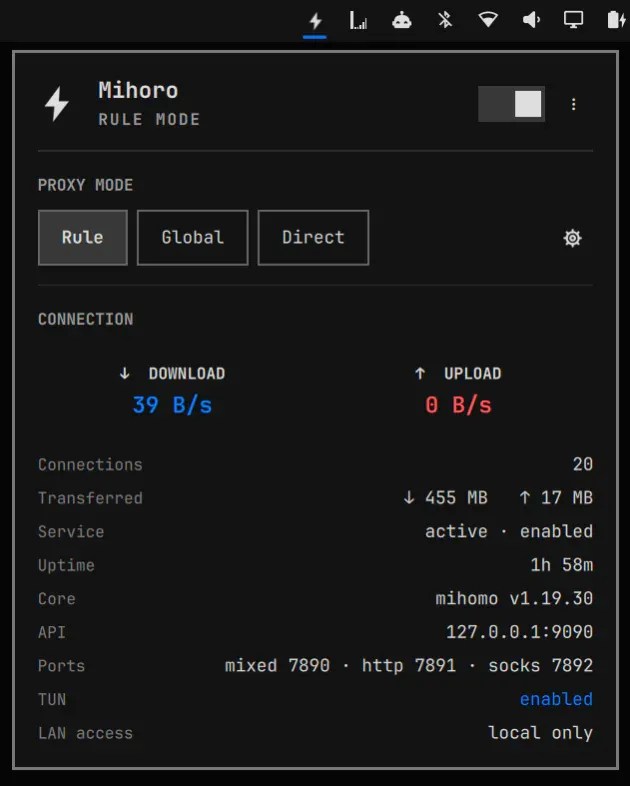Screen dimensions: 630x786
Task: Click the Core version mihomo v1.19.30
Action: click(x=514, y=599)
